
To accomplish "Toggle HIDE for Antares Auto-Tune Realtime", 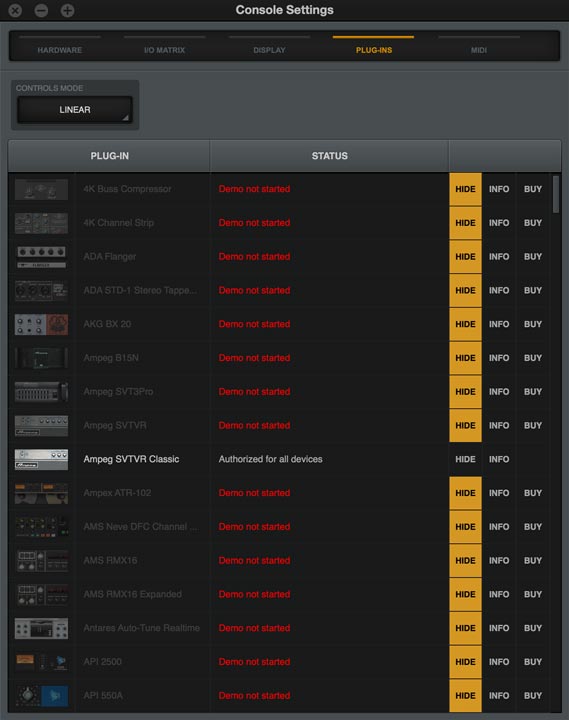I will 465,628.
